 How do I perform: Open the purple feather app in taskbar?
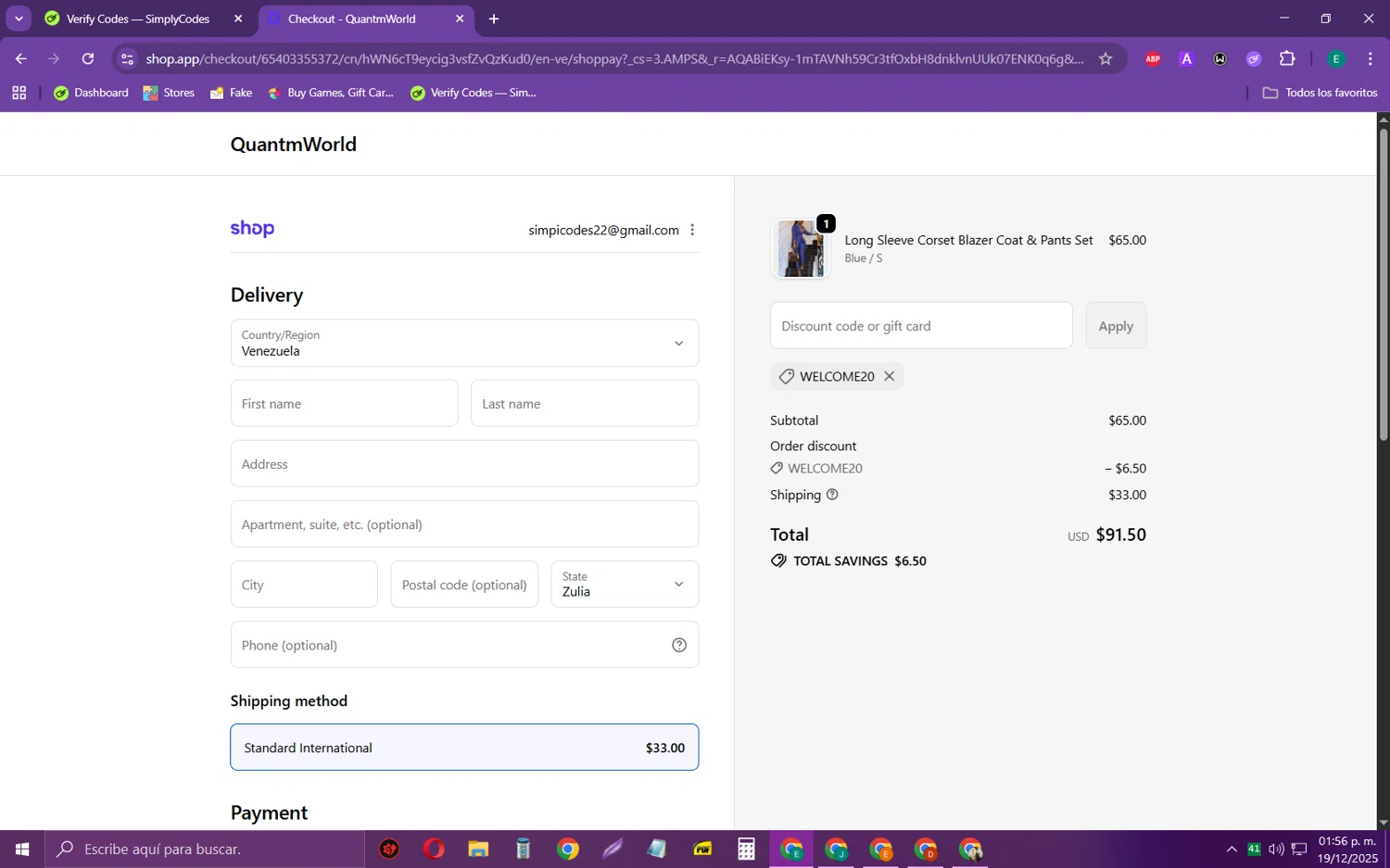coord(613,849)
